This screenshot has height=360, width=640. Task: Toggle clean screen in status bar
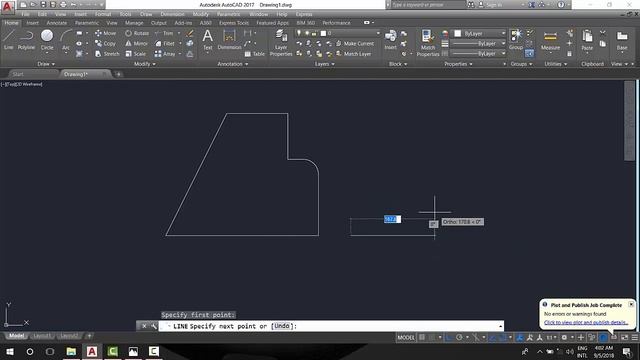point(624,337)
